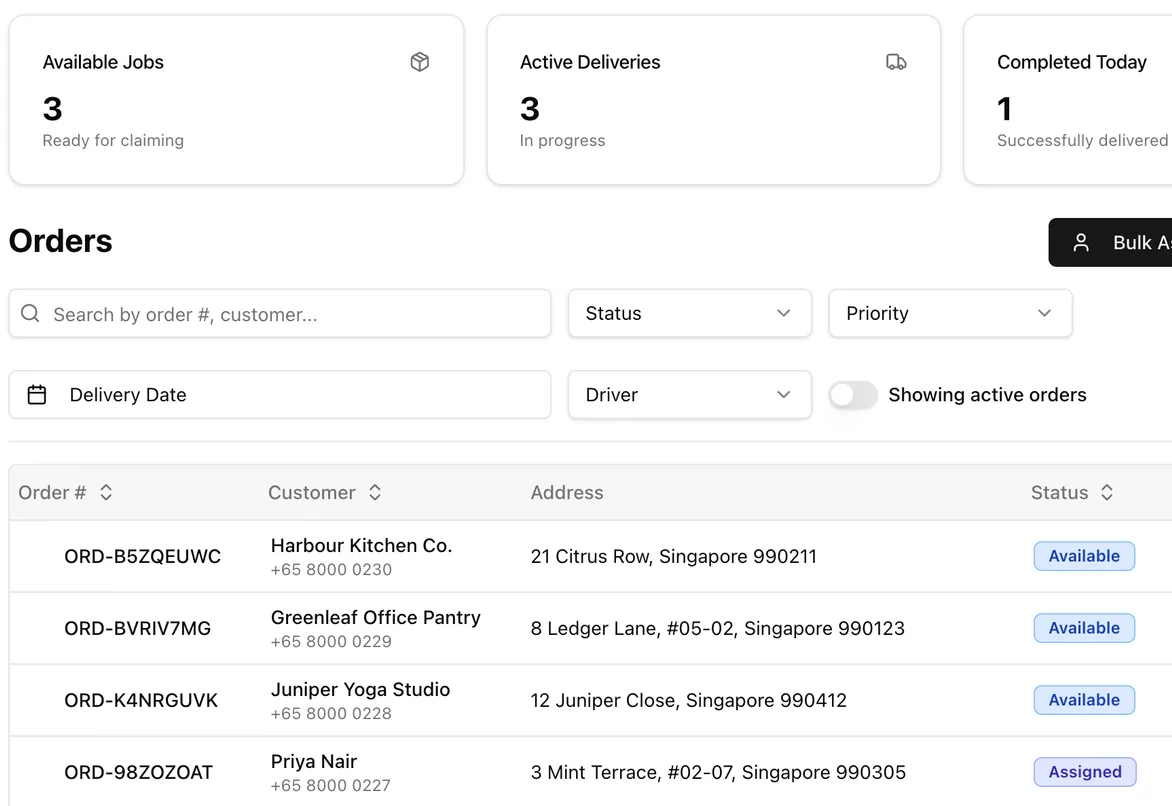Sort orders by Status column arrows
The height and width of the screenshot is (806, 1172).
[x=1107, y=492]
